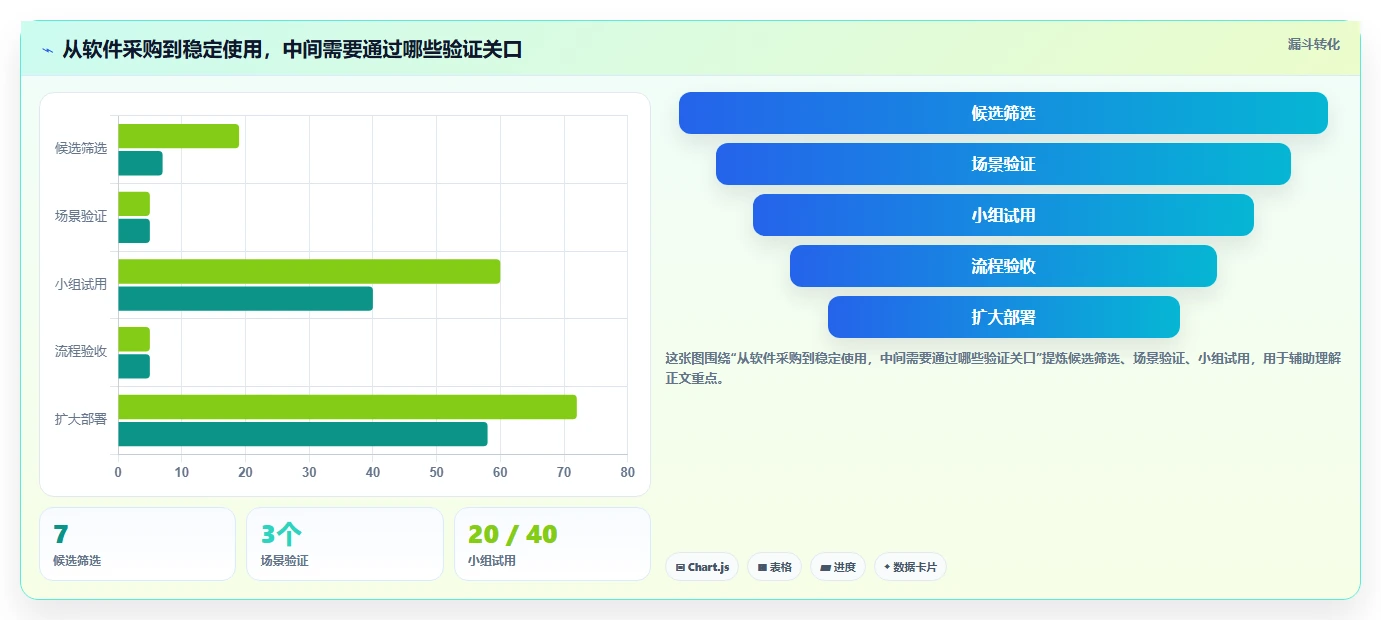Viewport: 1381px width, 620px height.
Task: Click the teal bar for 小组试用
Action: pyautogui.click(x=245, y=298)
